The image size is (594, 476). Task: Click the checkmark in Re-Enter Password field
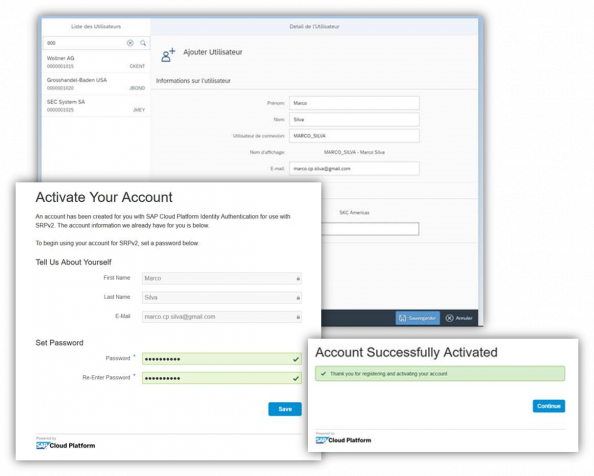(x=296, y=378)
